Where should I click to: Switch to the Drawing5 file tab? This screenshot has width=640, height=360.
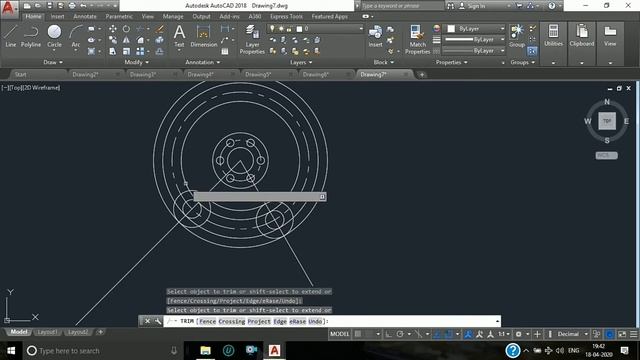click(258, 75)
